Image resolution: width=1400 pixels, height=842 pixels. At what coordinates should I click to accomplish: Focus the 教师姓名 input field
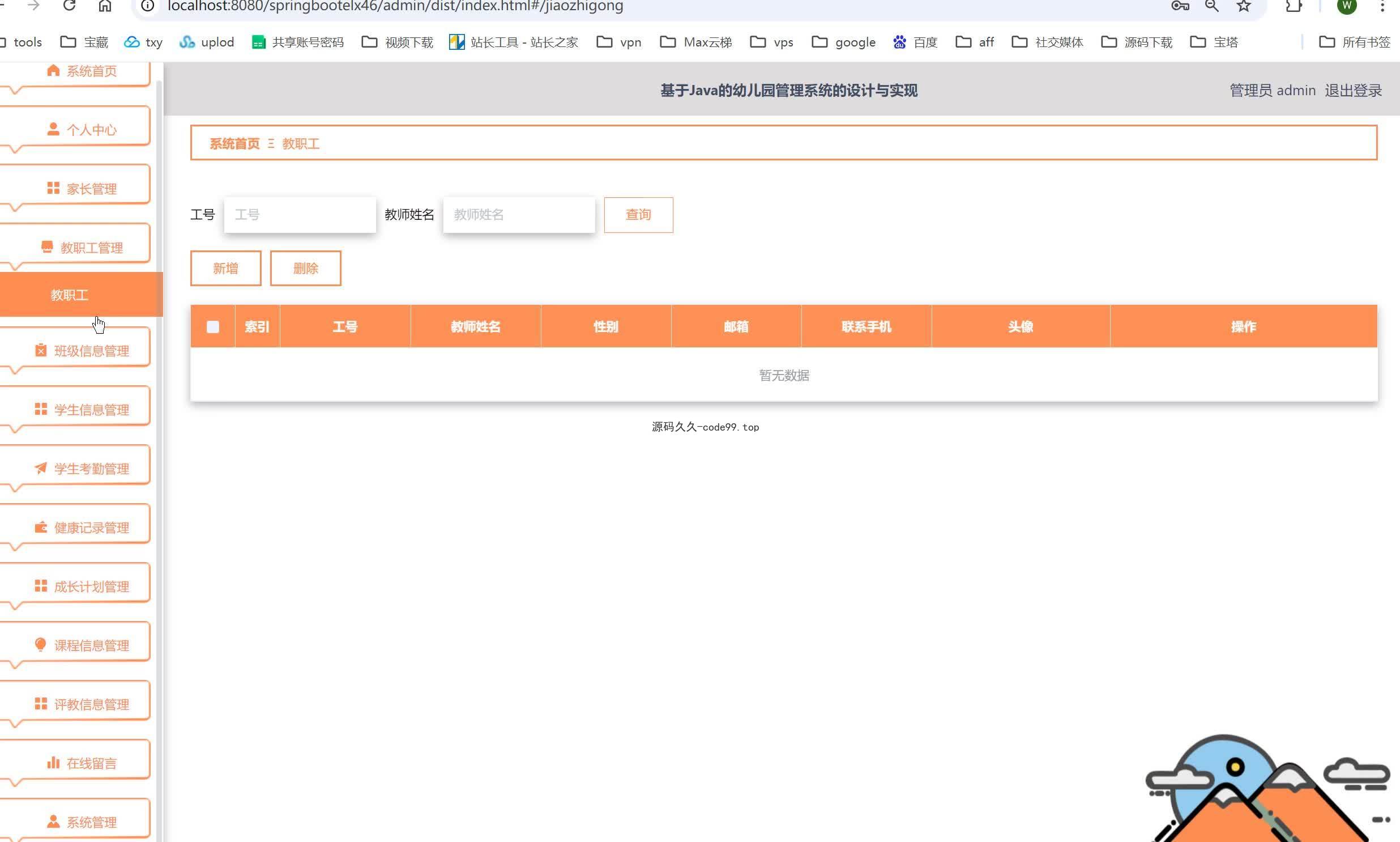519,215
